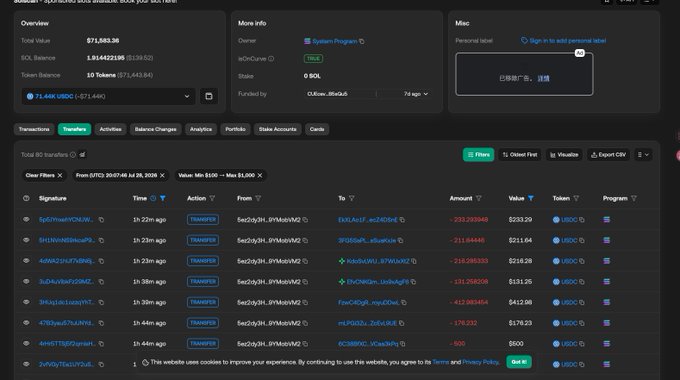The image size is (680, 380).
Task: Open the Stake Accounts tab
Action: click(278, 129)
